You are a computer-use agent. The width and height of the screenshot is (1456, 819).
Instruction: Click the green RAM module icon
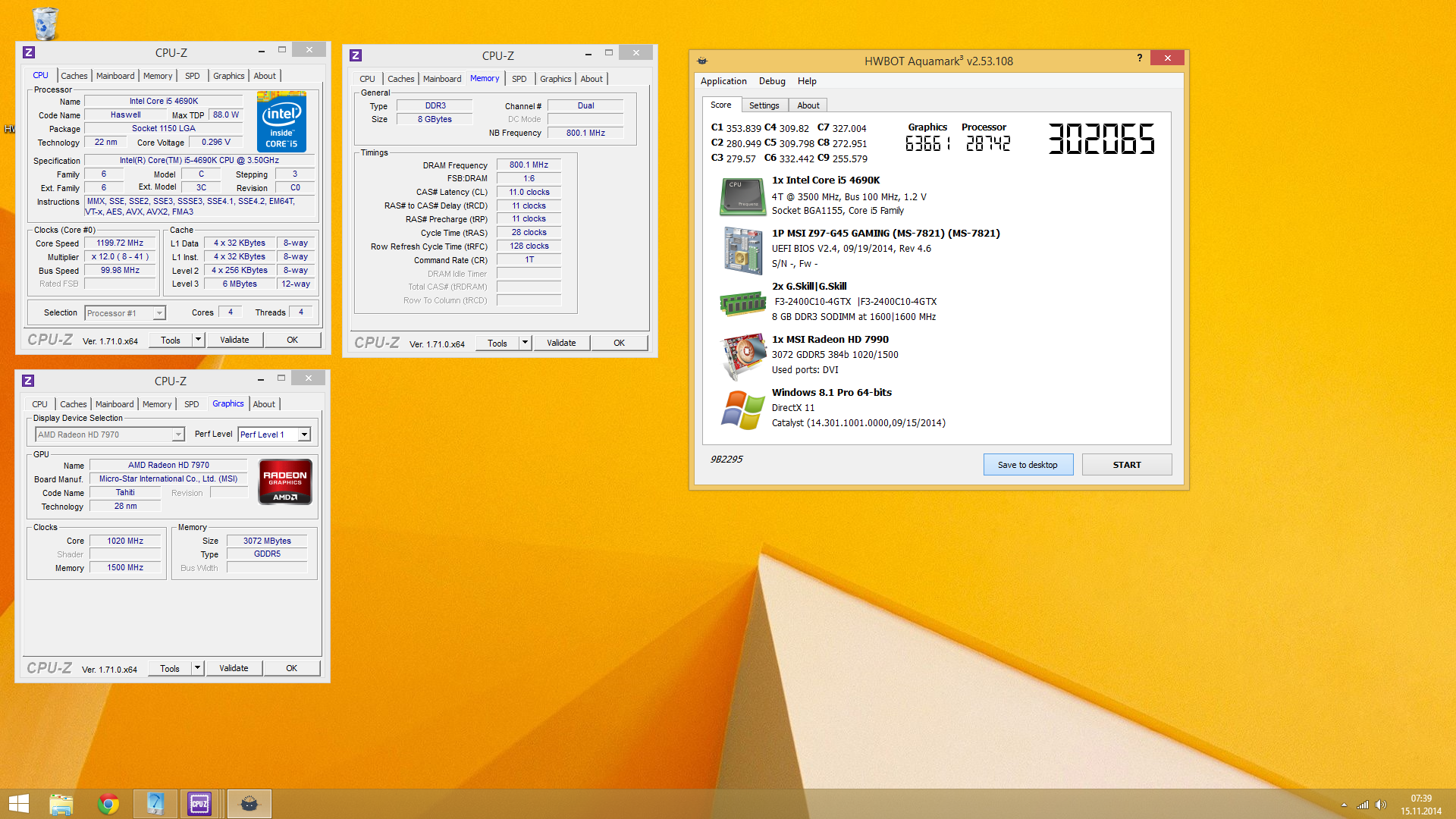[742, 303]
